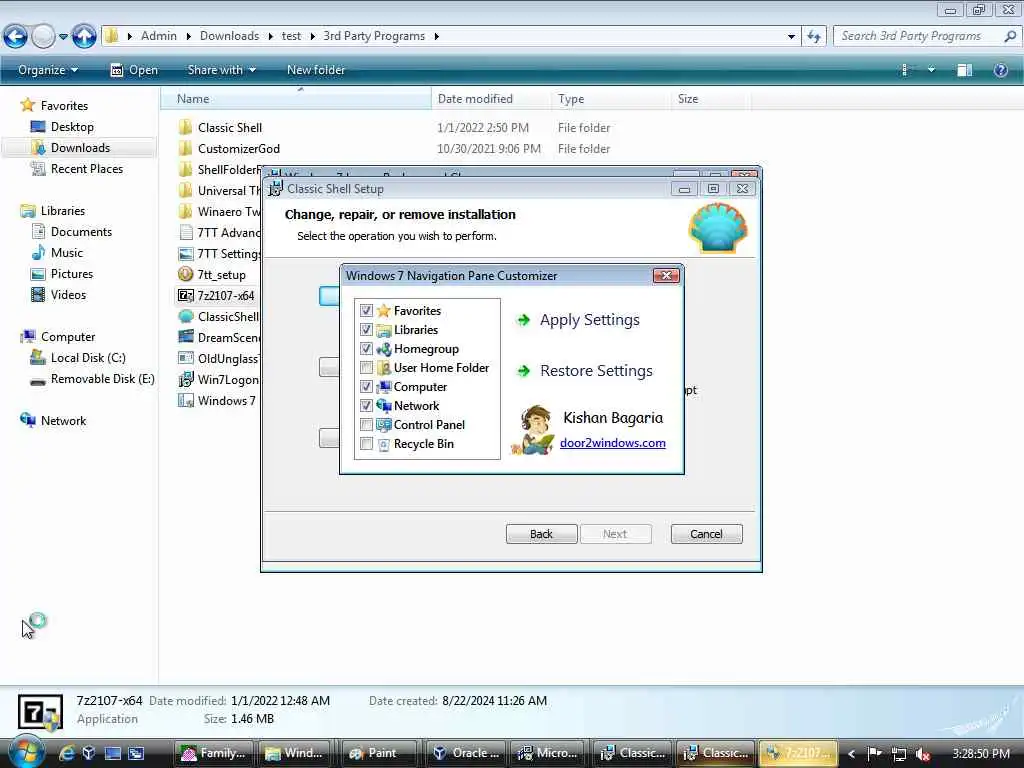Uncheck the Homegroup checkbox
Viewport: 1024px width, 768px height.
(x=366, y=349)
